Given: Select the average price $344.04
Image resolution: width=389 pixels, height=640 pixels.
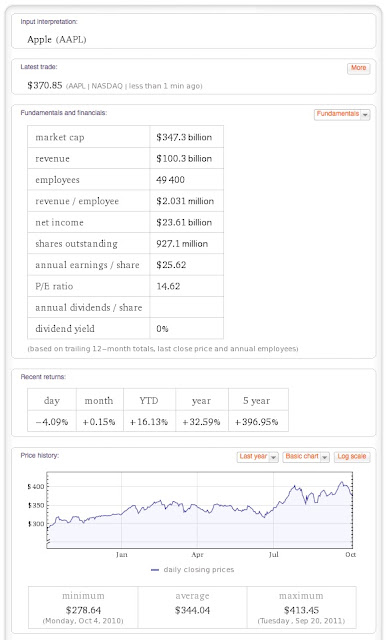Looking at the screenshot, I should point(192,610).
